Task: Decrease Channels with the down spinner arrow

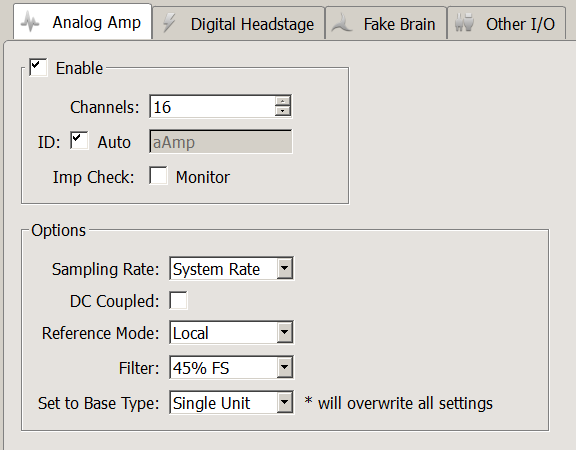Action: 282,111
